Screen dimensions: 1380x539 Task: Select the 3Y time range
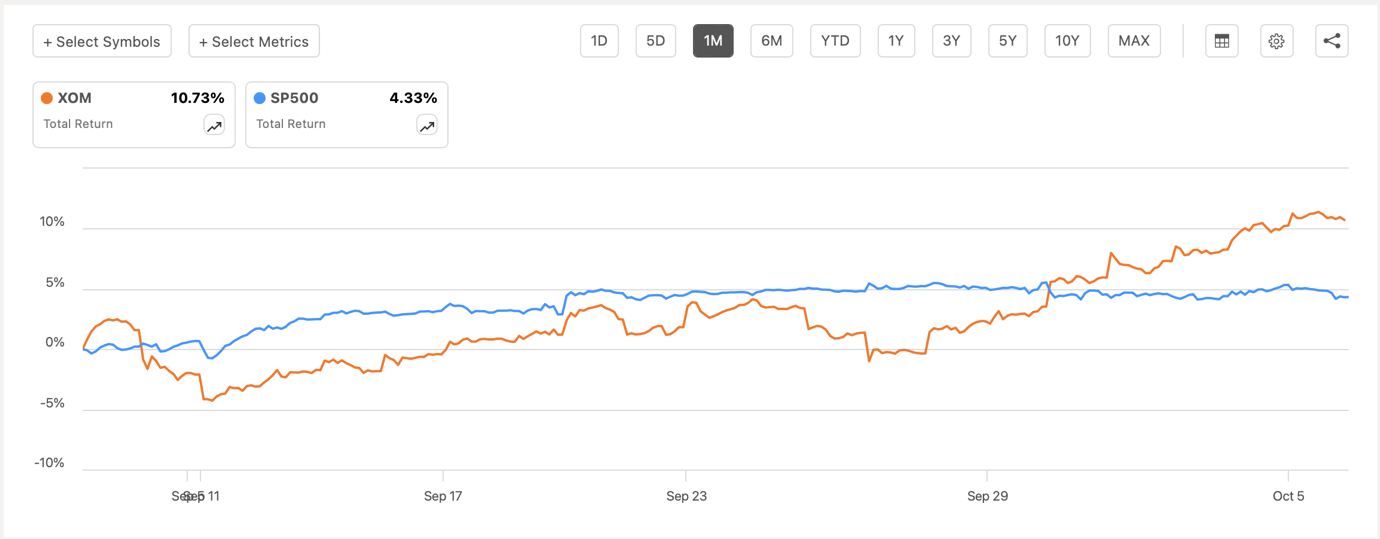point(951,41)
